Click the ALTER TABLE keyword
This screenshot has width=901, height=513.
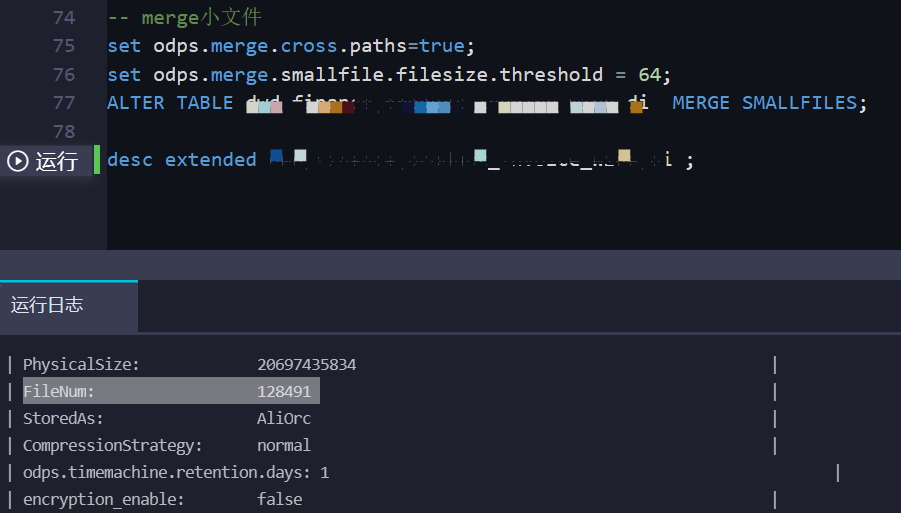(x=170, y=103)
